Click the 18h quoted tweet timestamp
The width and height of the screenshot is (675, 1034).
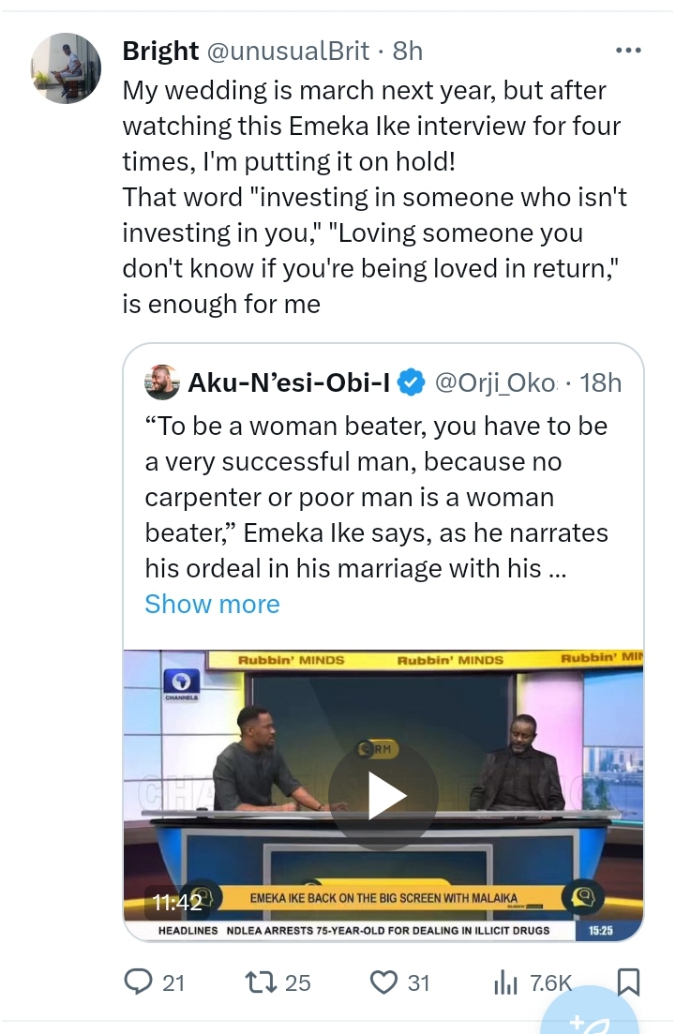click(x=602, y=381)
